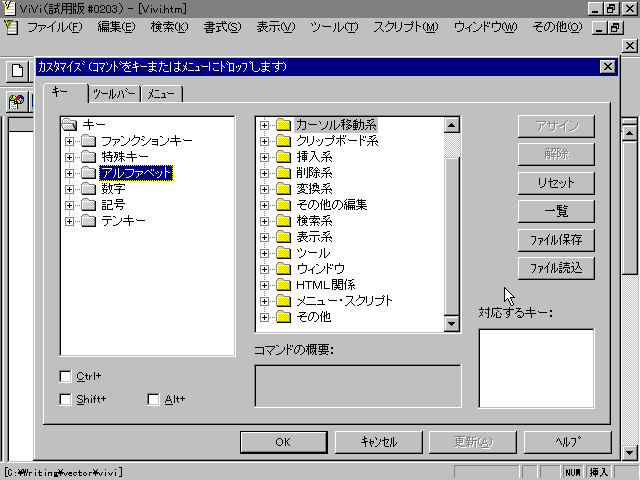This screenshot has width=640, height=480.
Task: Open the スクリプト(M) menu
Action: pyautogui.click(x=406, y=27)
